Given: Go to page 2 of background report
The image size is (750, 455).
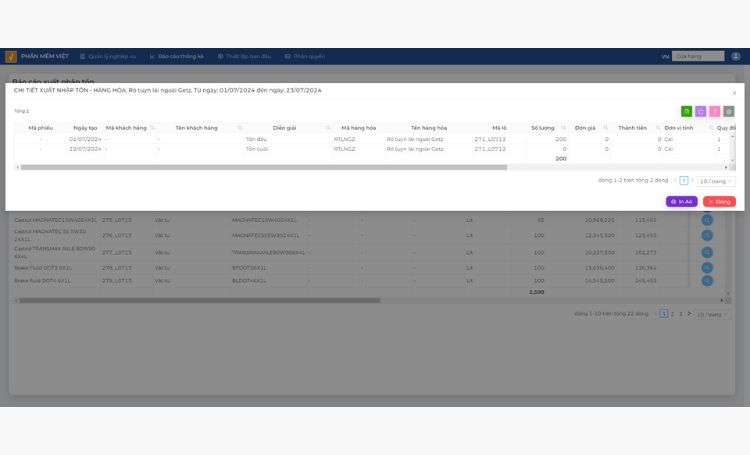Looking at the screenshot, I should (x=672, y=314).
